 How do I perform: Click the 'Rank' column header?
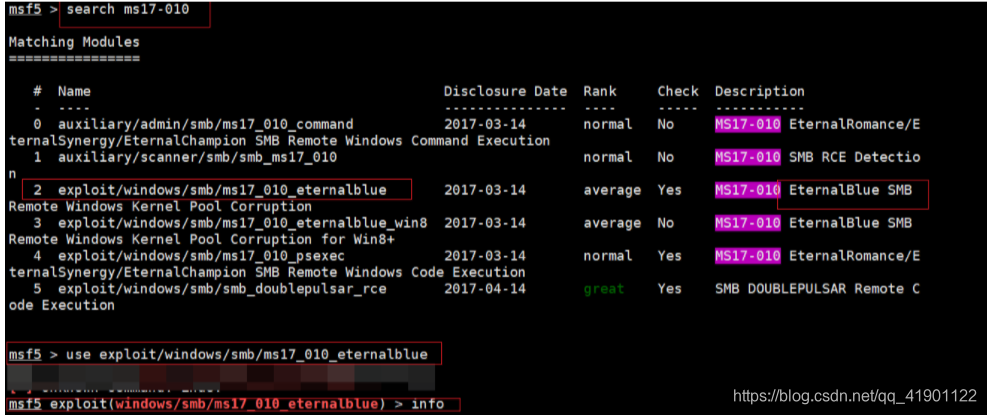(x=600, y=91)
